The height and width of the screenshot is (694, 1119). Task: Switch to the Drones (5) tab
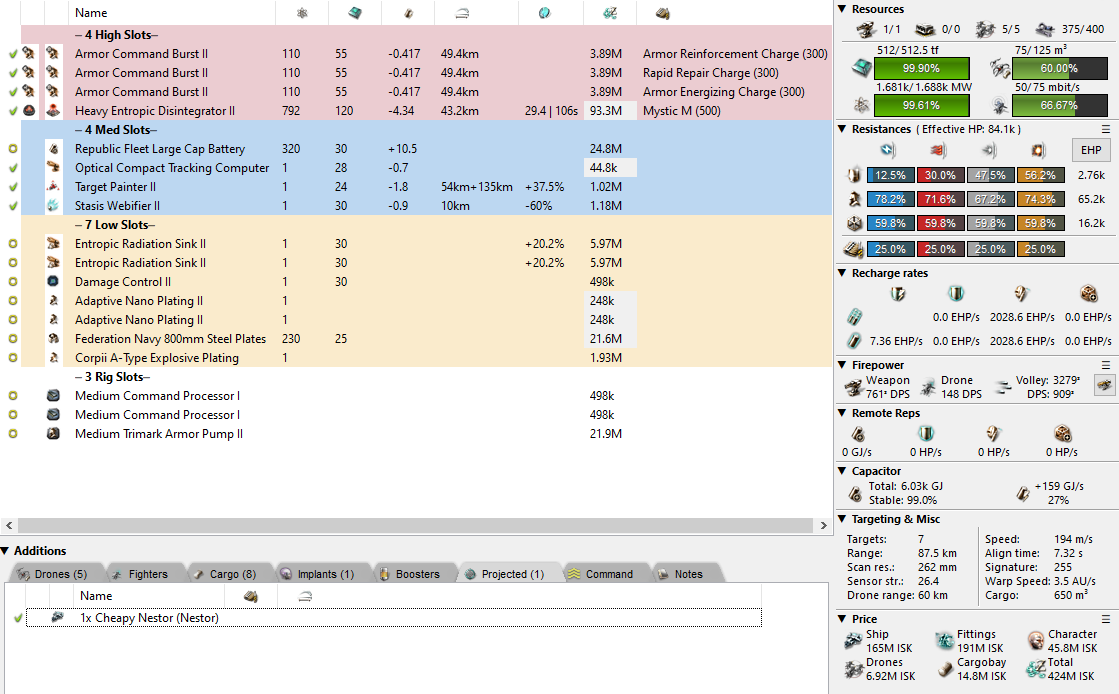click(52, 574)
